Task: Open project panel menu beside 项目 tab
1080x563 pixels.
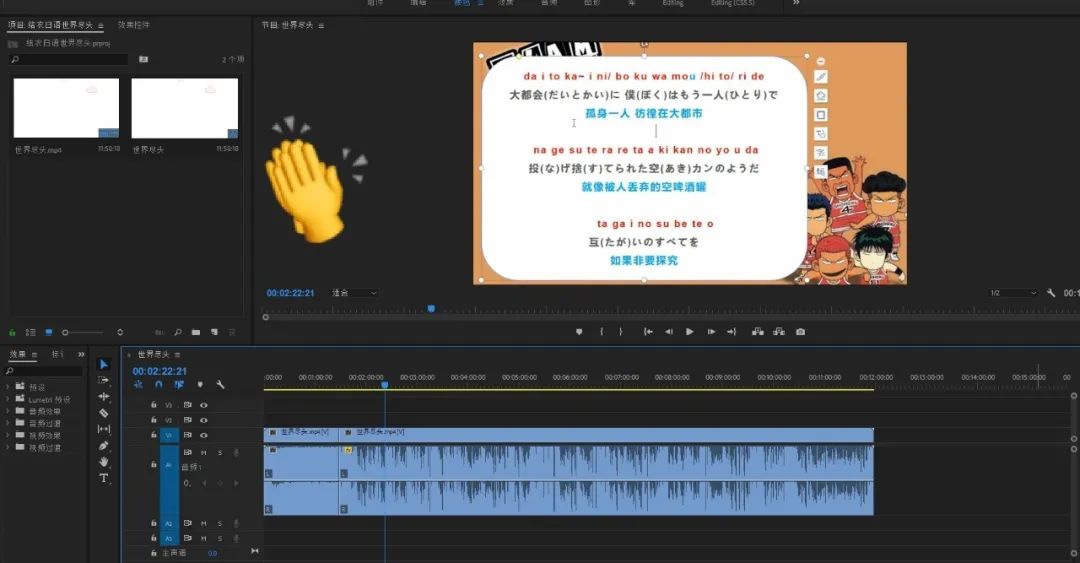Action: 101,25
